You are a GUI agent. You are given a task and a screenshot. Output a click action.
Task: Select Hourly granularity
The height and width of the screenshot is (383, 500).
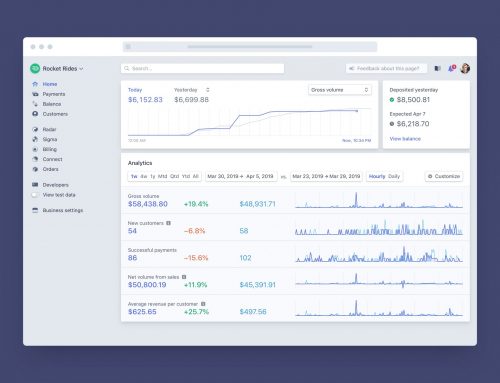click(x=377, y=176)
